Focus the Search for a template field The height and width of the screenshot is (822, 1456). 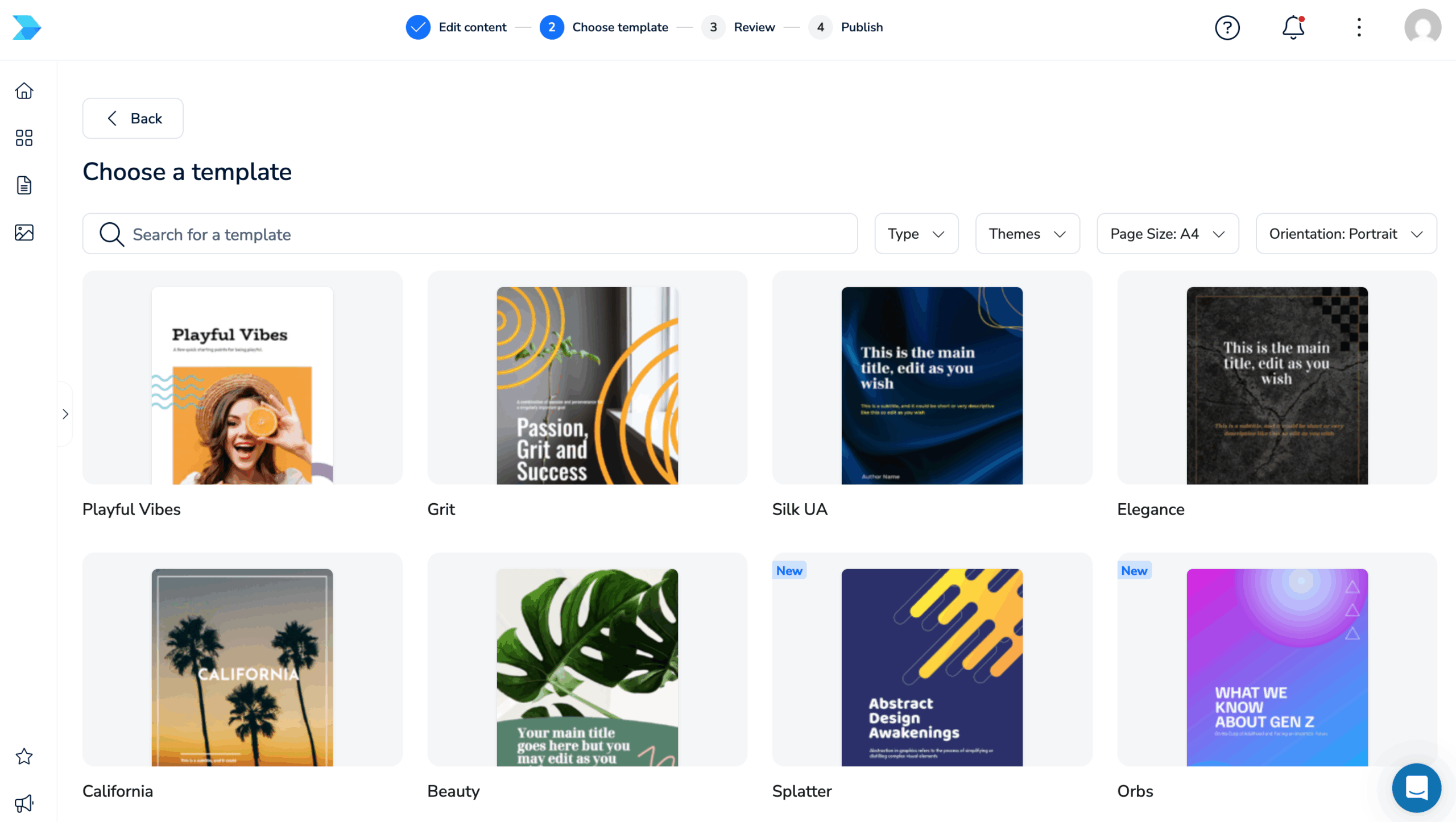(469, 234)
